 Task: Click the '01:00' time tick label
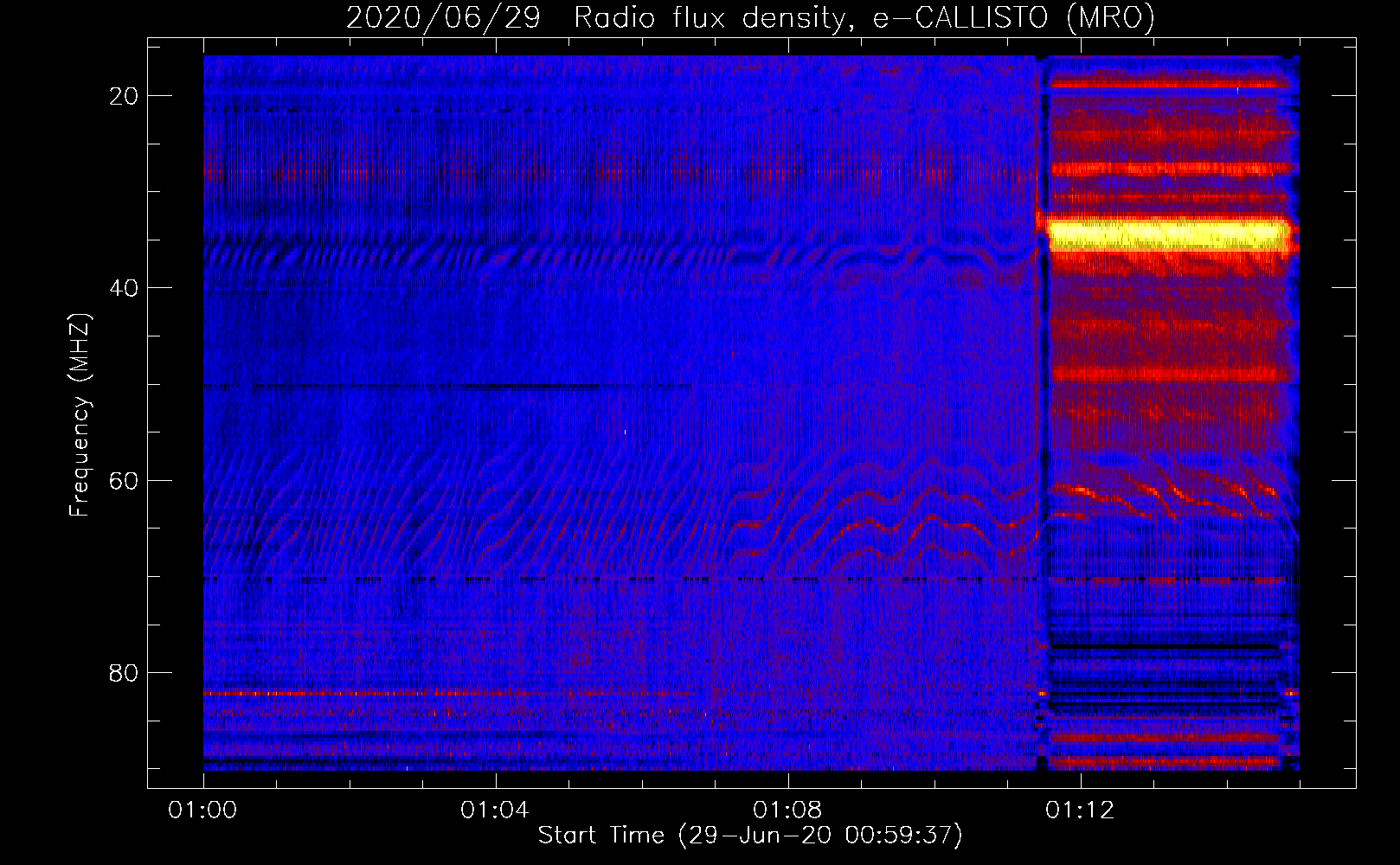point(203,811)
